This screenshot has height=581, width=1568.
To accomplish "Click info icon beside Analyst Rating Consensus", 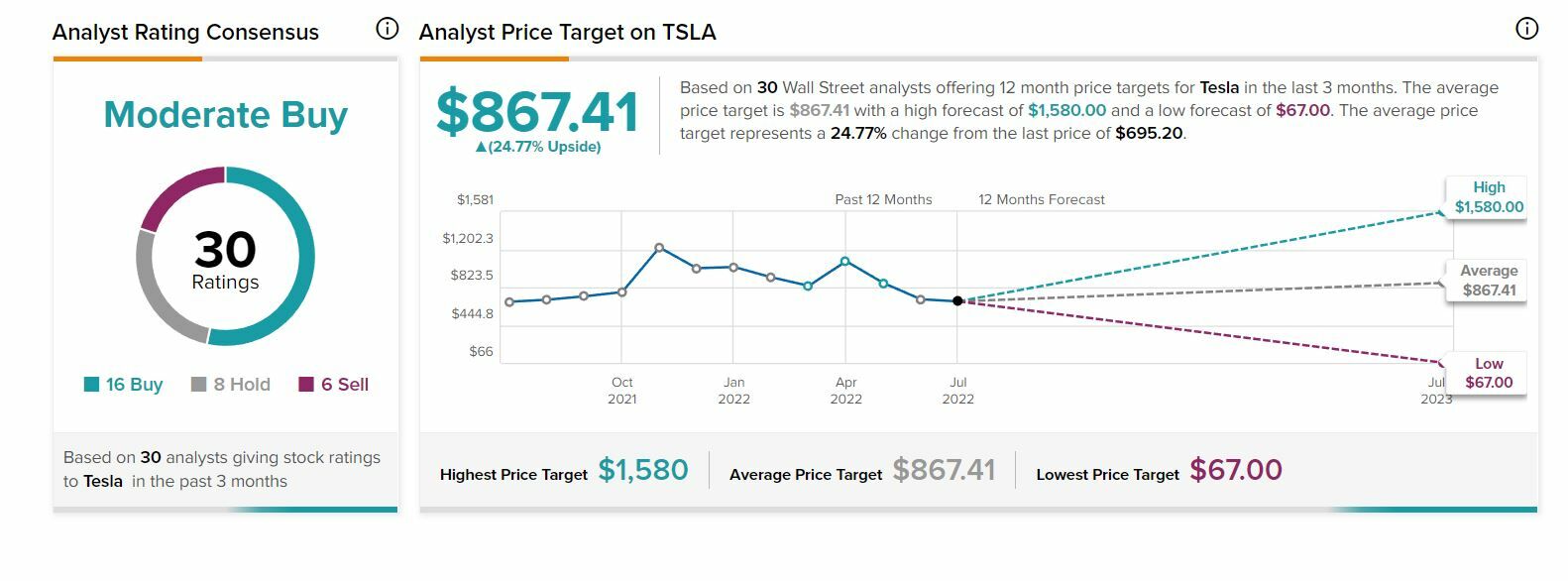I will tap(388, 29).
